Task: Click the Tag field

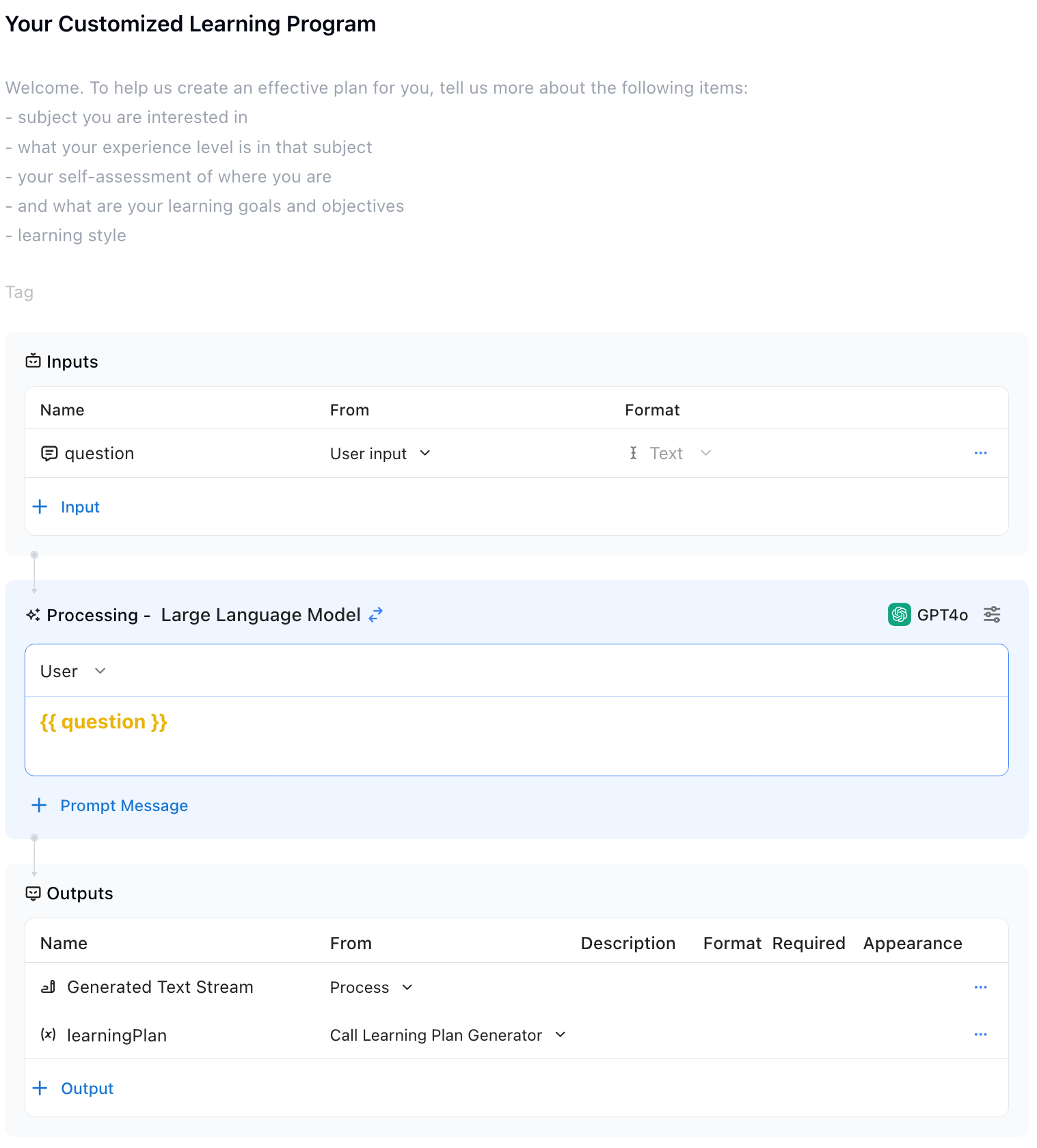Action: [x=20, y=292]
